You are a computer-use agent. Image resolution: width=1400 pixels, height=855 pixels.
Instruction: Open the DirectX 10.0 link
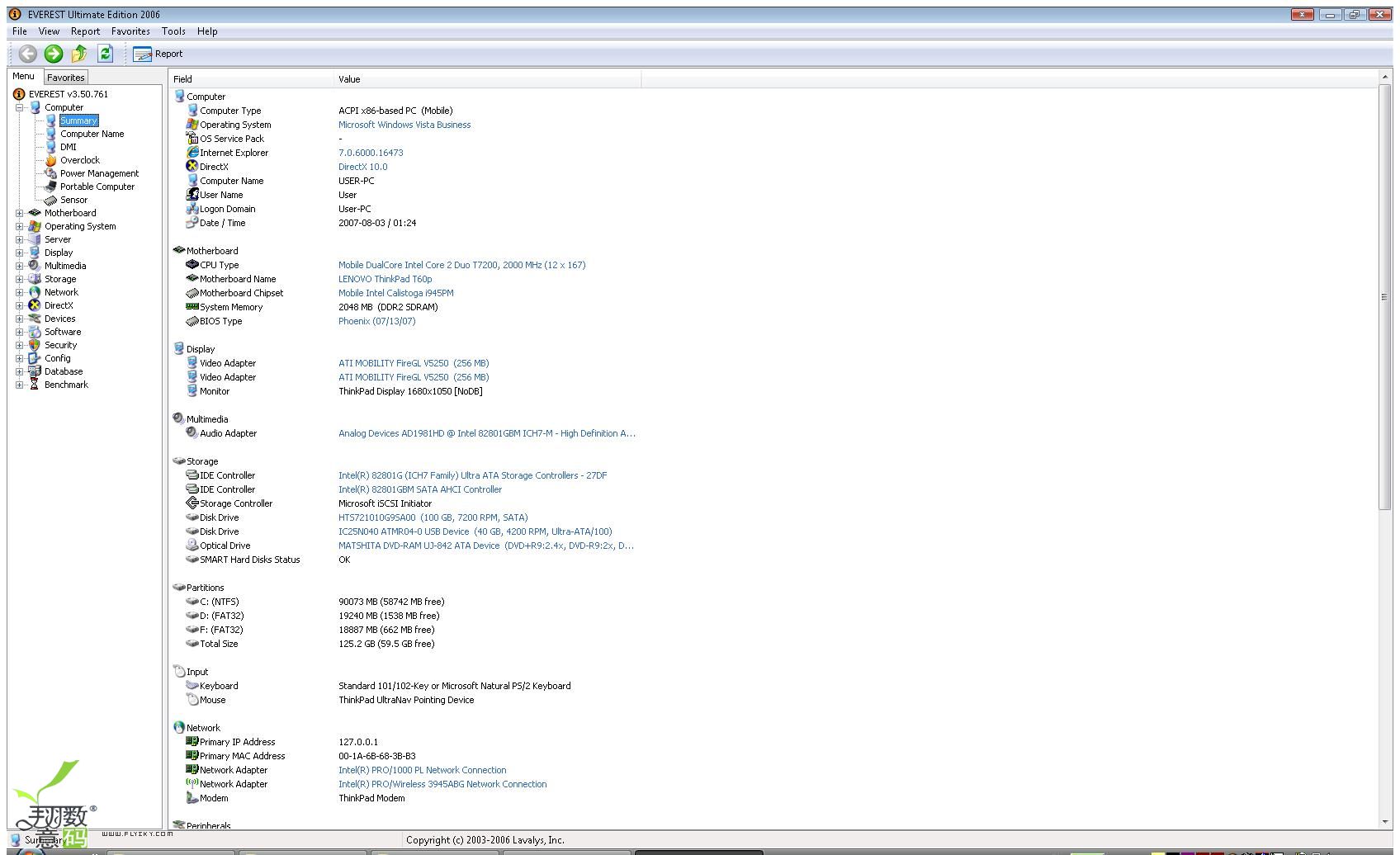tap(362, 167)
